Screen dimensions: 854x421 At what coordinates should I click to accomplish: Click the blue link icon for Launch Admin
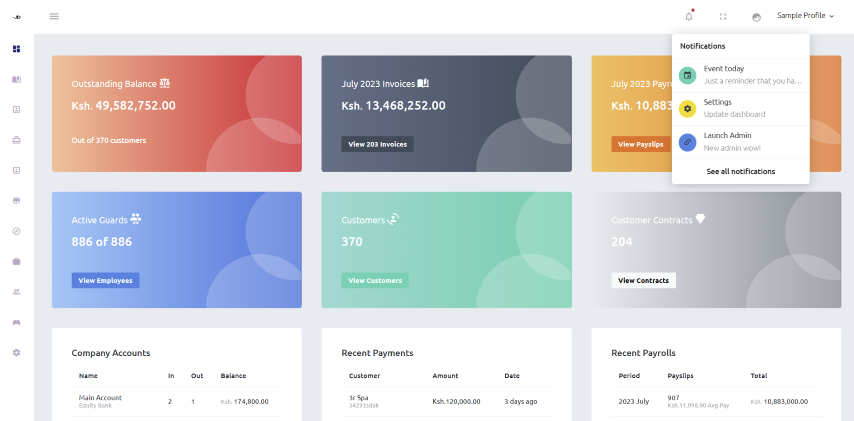(x=687, y=142)
